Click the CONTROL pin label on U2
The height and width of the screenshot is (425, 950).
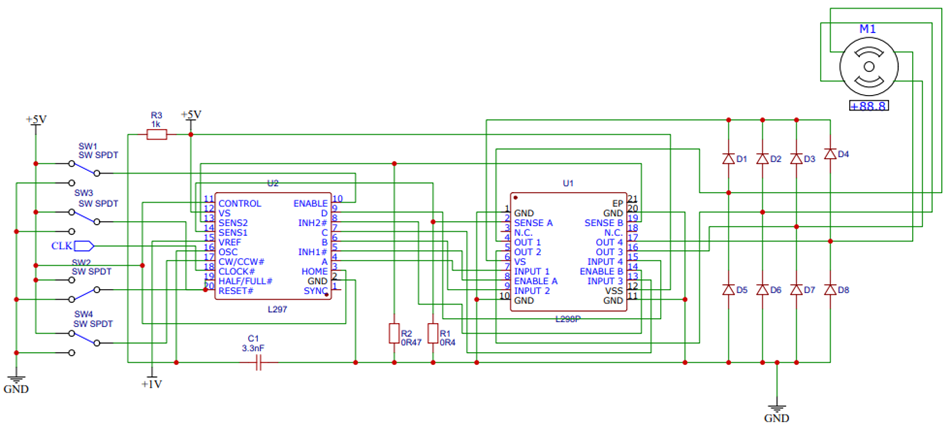240,203
